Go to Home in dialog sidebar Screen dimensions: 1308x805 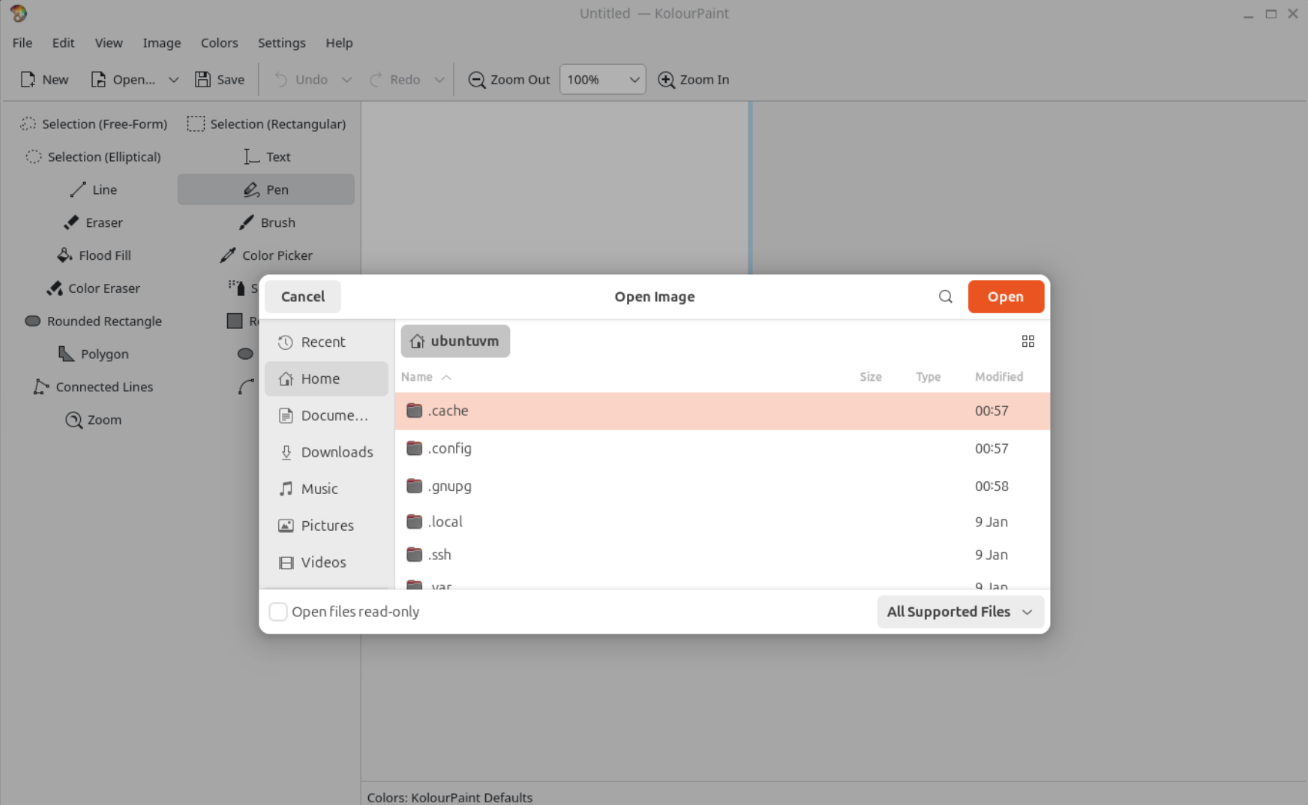click(326, 379)
